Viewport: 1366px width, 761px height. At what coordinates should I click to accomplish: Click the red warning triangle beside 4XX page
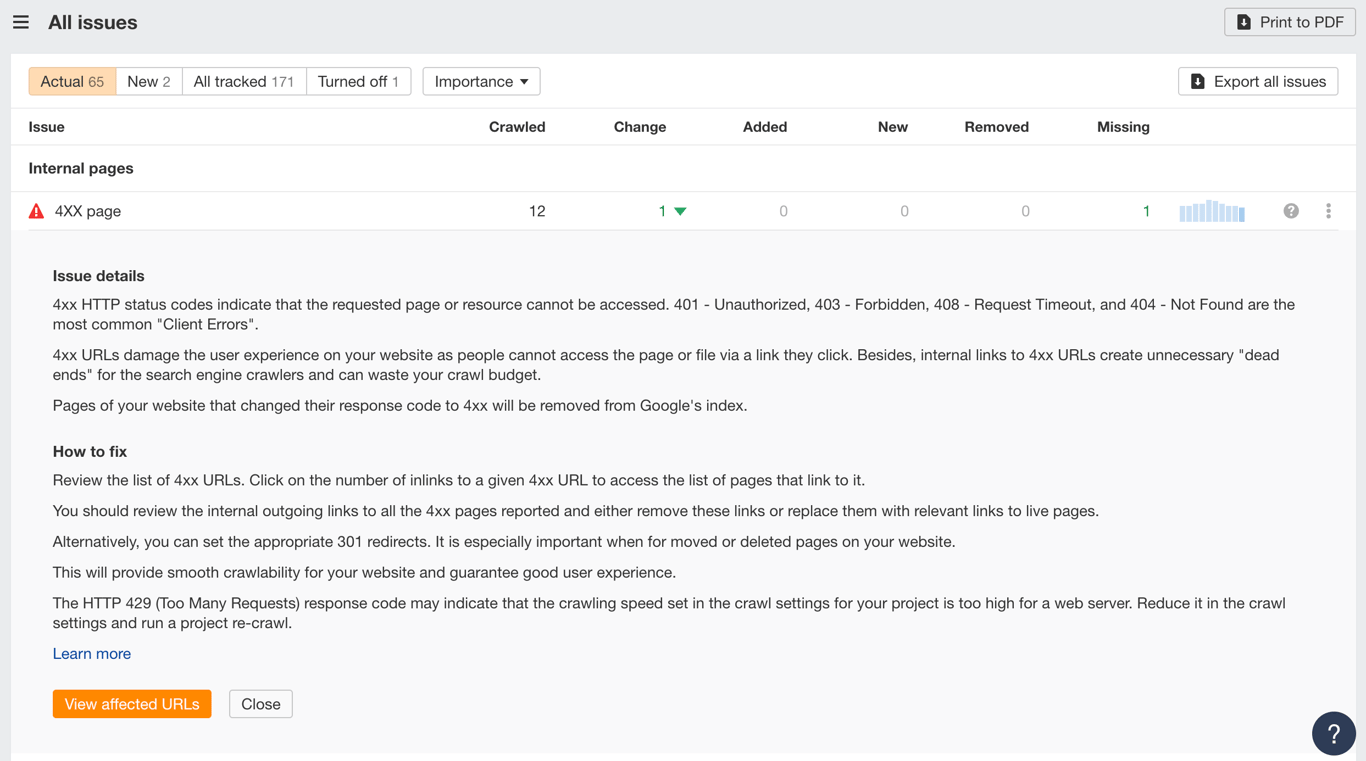[x=36, y=210]
